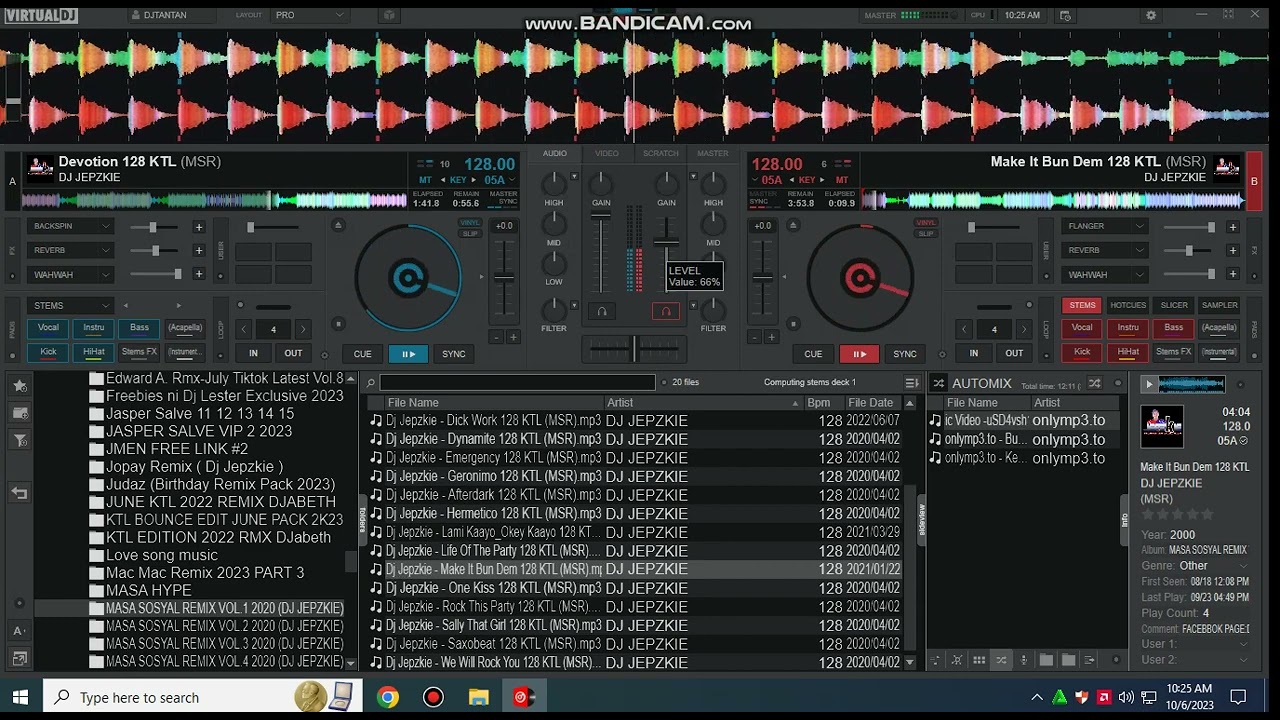Viewport: 1280px width, 720px height.
Task: Double the deck B loop with right arrow
Action: [x=1023, y=329]
